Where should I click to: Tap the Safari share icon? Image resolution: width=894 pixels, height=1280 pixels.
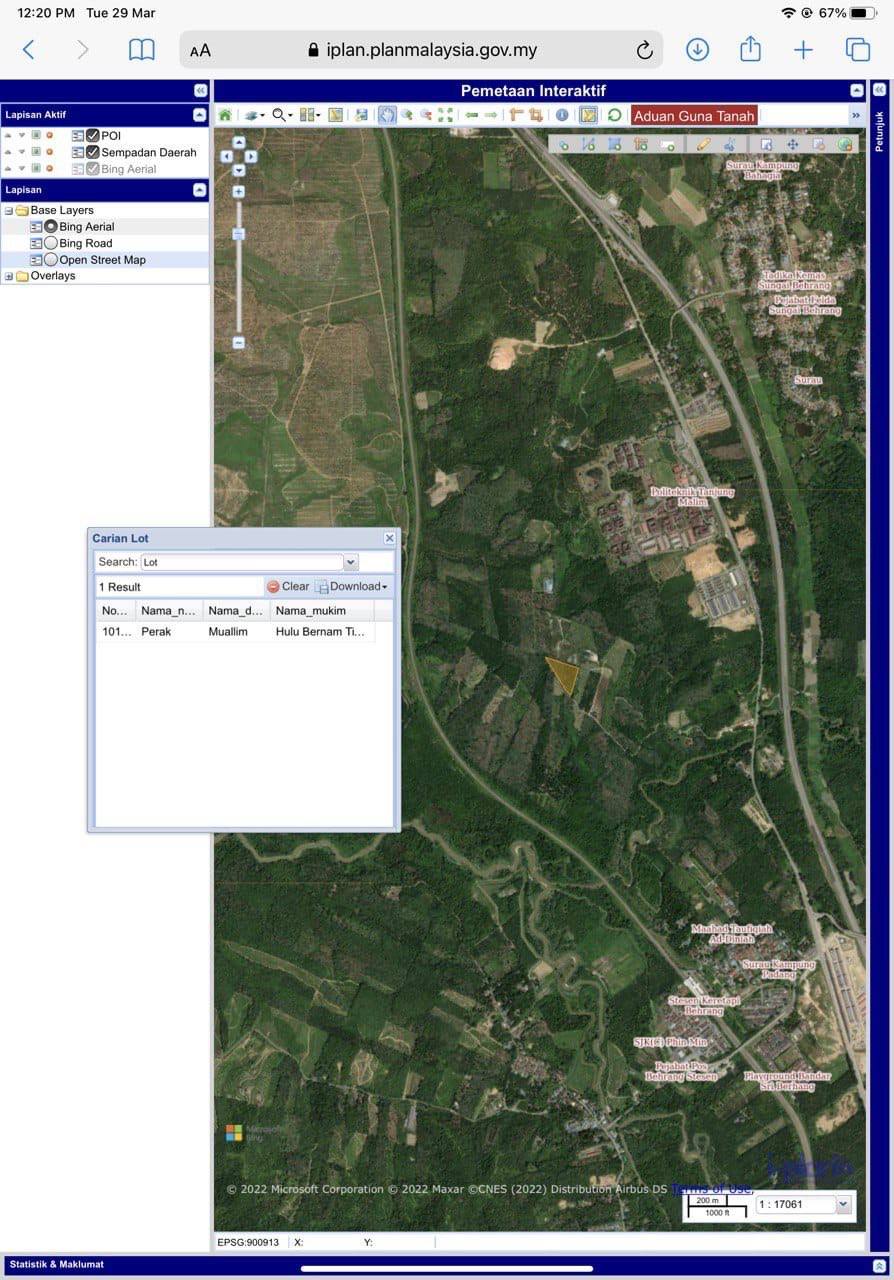[x=750, y=49]
